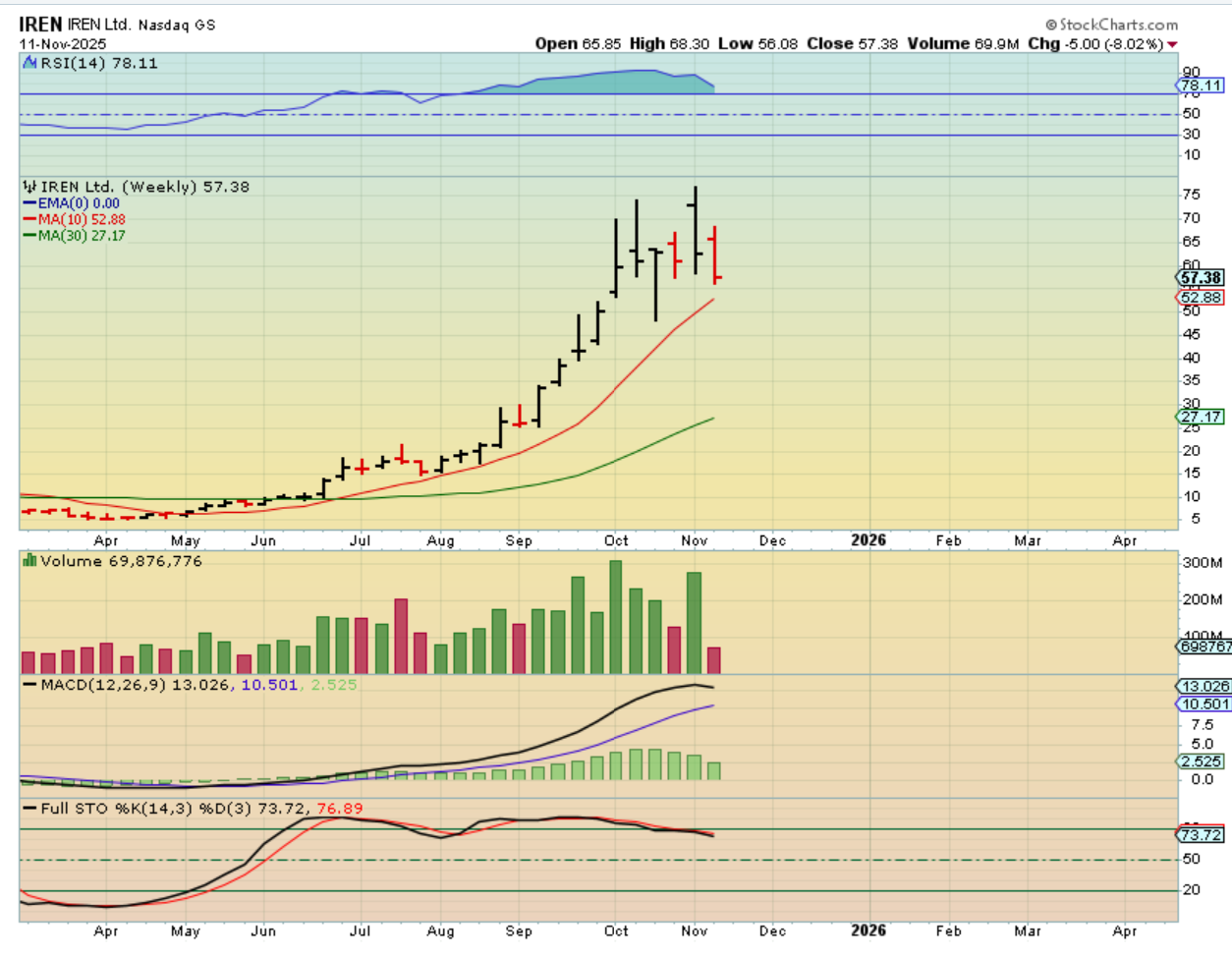Click the 10.501 signal tag on right axis

(1204, 704)
